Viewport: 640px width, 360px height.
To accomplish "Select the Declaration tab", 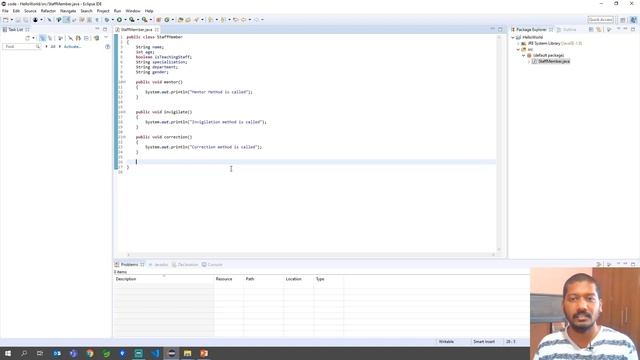I will 185,265.
